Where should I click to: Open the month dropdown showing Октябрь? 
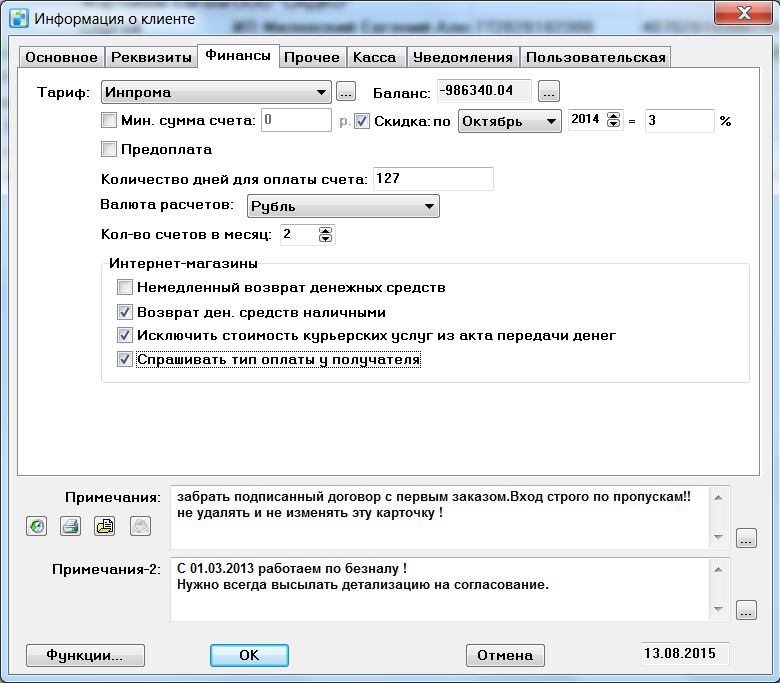[x=509, y=121]
